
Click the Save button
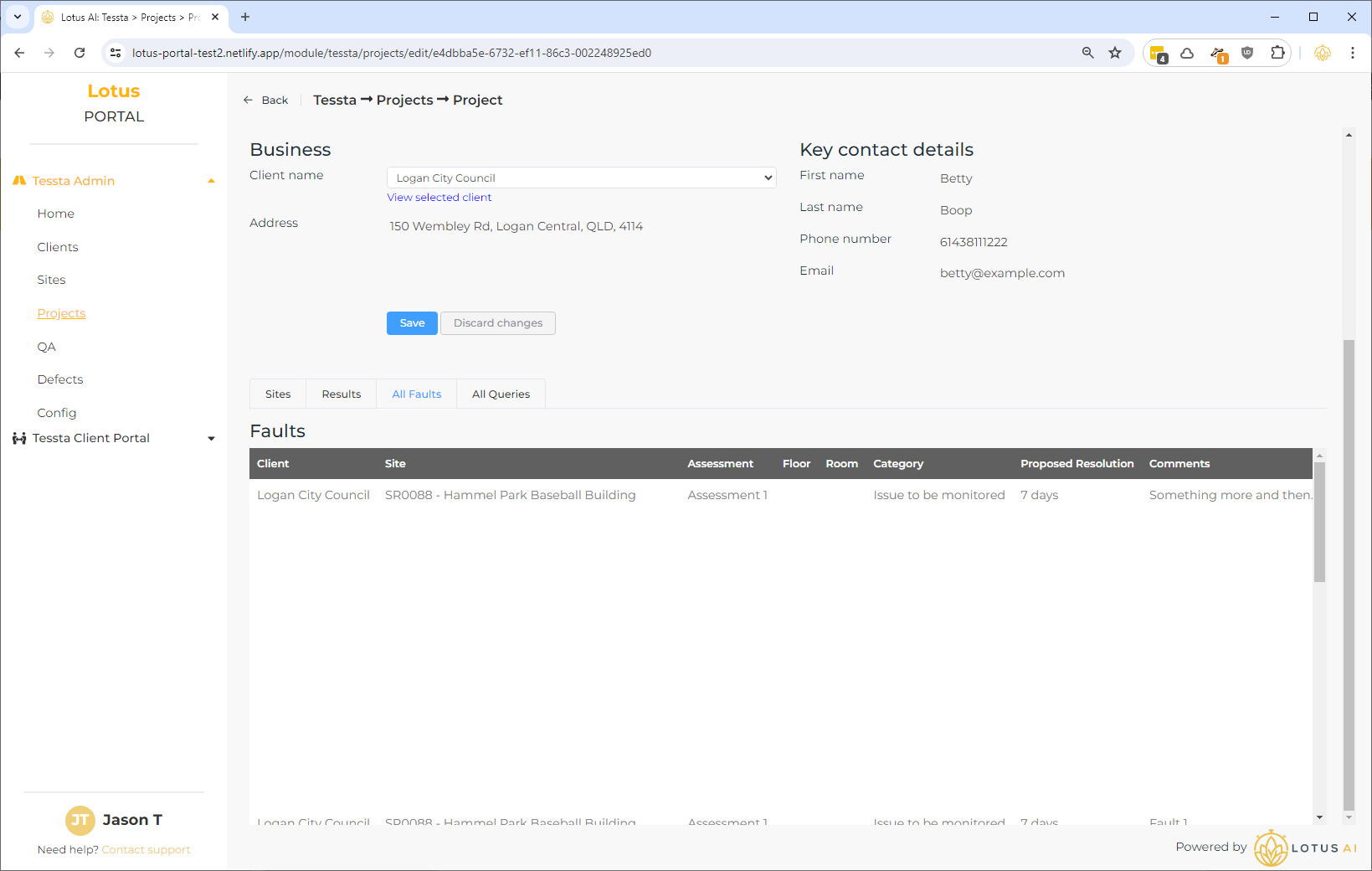(x=412, y=323)
